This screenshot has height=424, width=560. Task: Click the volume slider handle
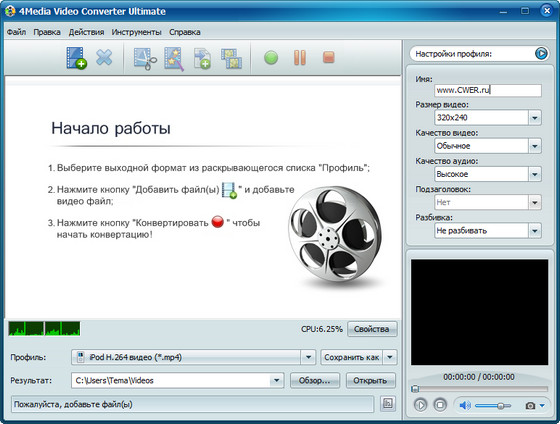tap(501, 406)
